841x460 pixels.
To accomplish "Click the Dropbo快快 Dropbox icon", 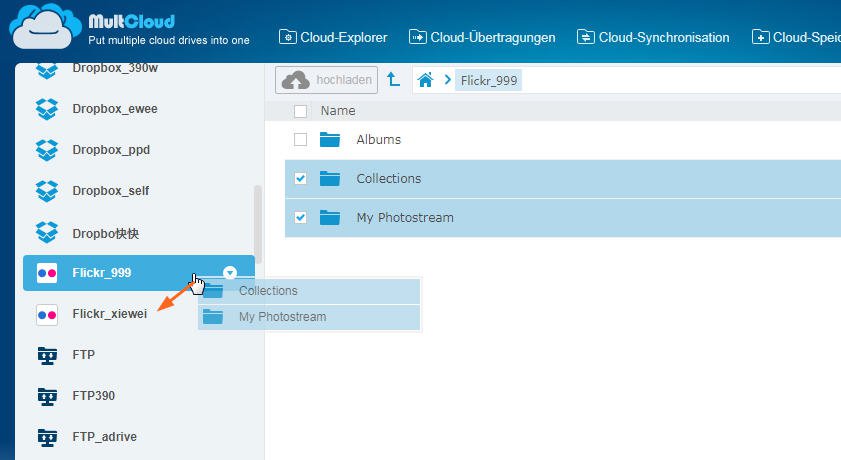I will click(47, 232).
